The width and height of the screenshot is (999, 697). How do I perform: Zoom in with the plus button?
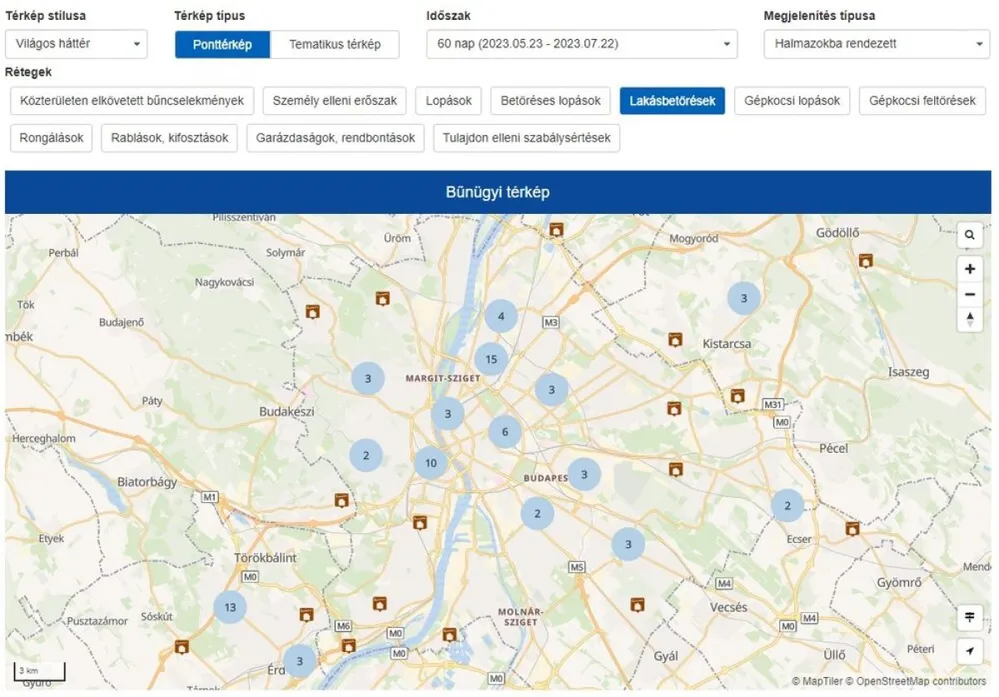[x=969, y=269]
